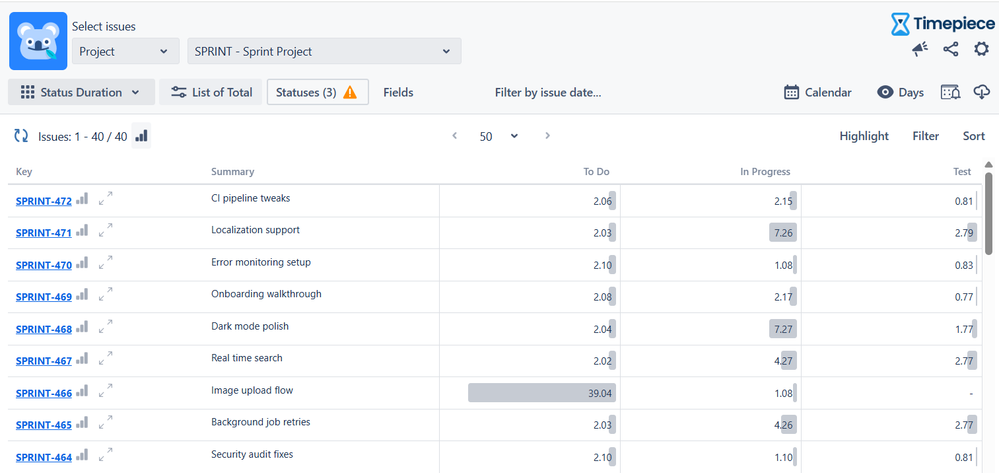
Task: Open the List of Total option
Action: (211, 92)
